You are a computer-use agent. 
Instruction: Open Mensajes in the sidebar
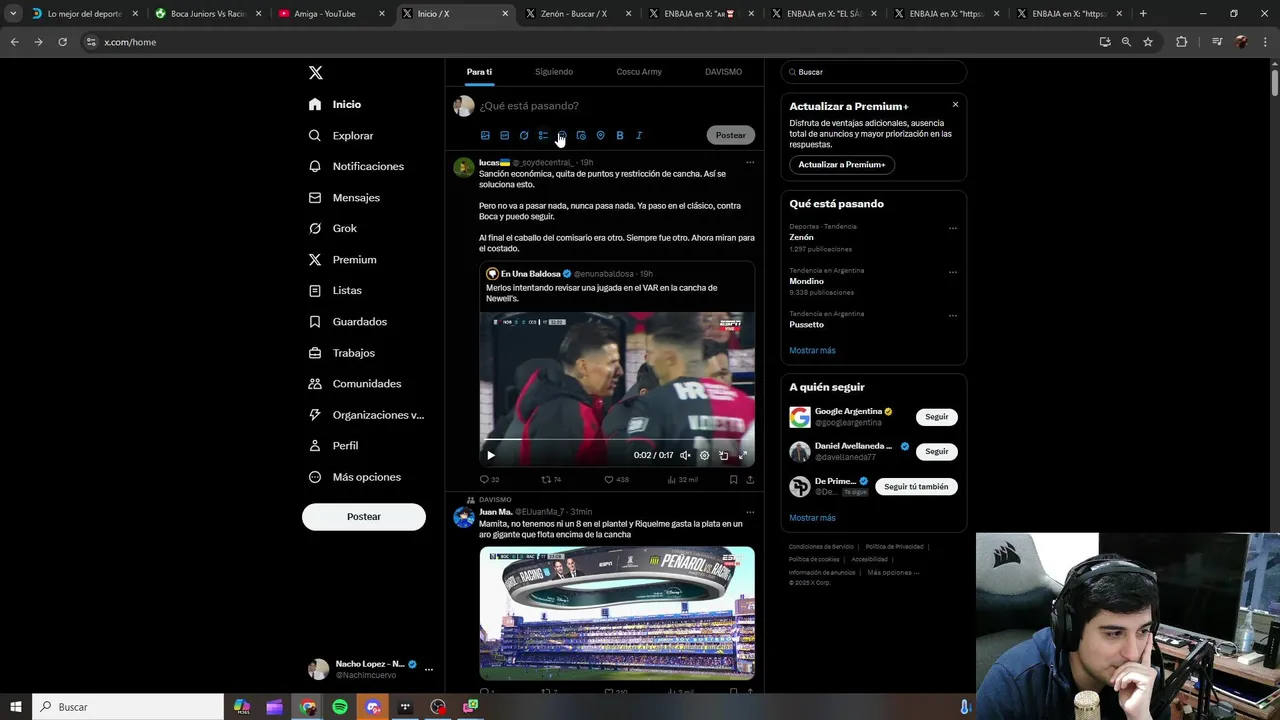pyautogui.click(x=344, y=197)
